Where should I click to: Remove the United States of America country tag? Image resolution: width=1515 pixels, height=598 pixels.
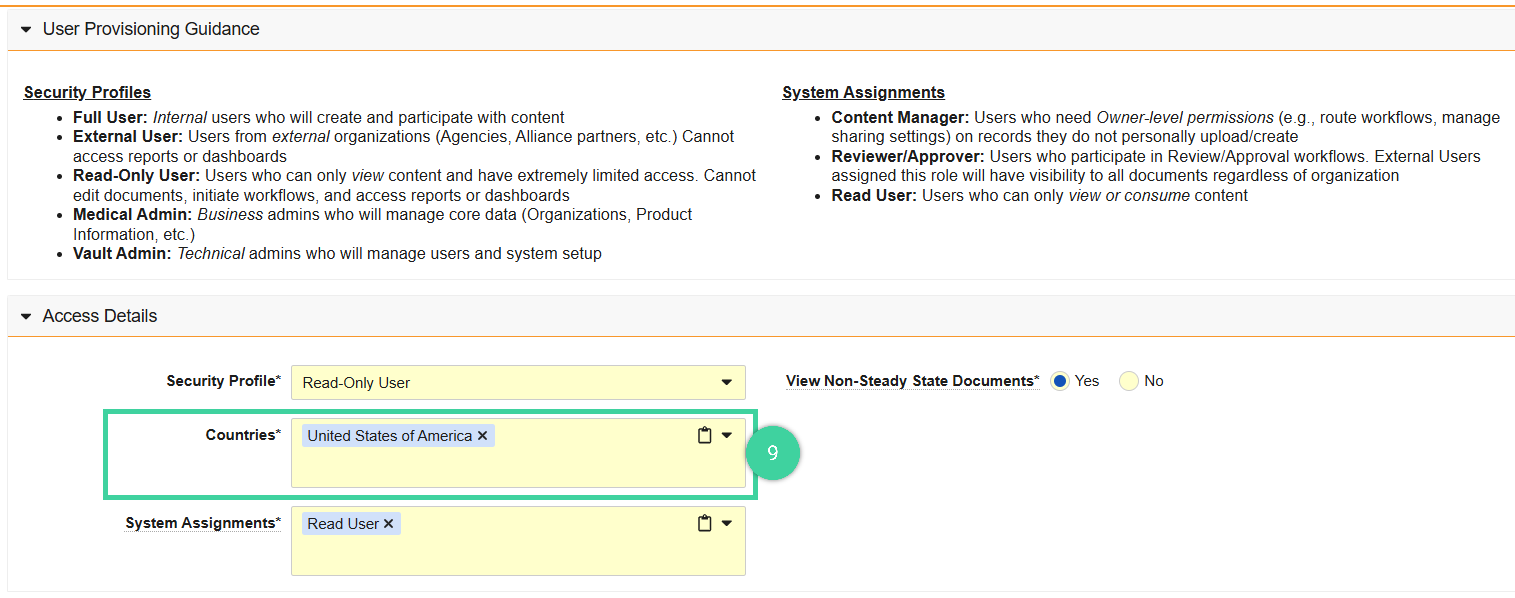point(482,434)
